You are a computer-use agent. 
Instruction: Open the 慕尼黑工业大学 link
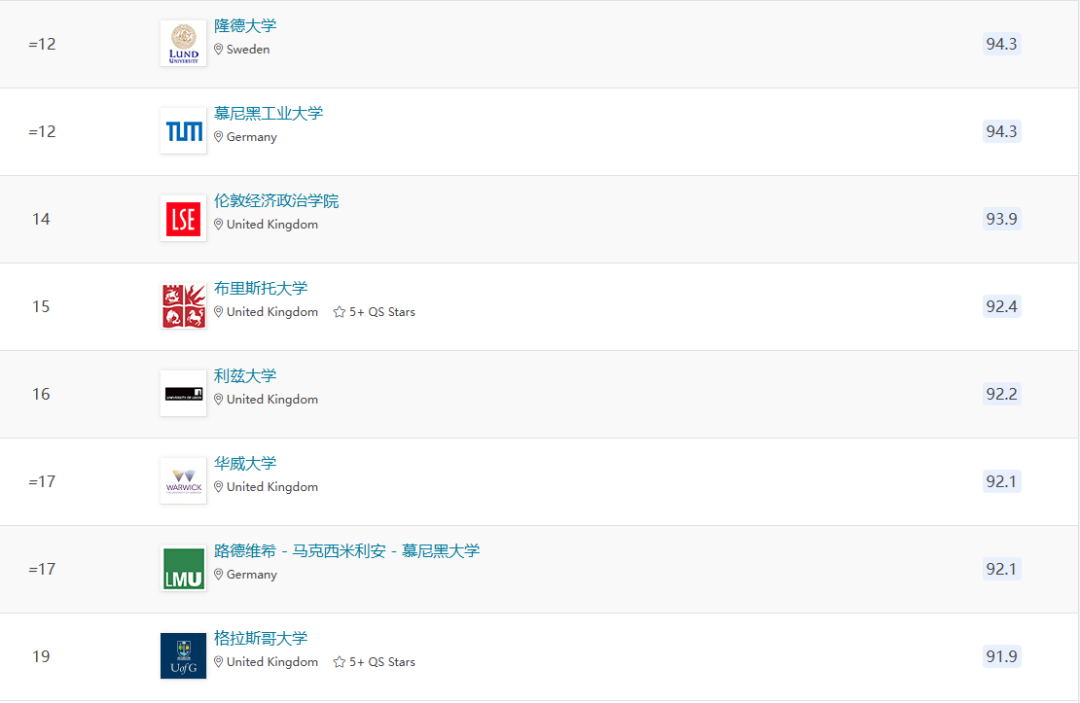coord(268,113)
